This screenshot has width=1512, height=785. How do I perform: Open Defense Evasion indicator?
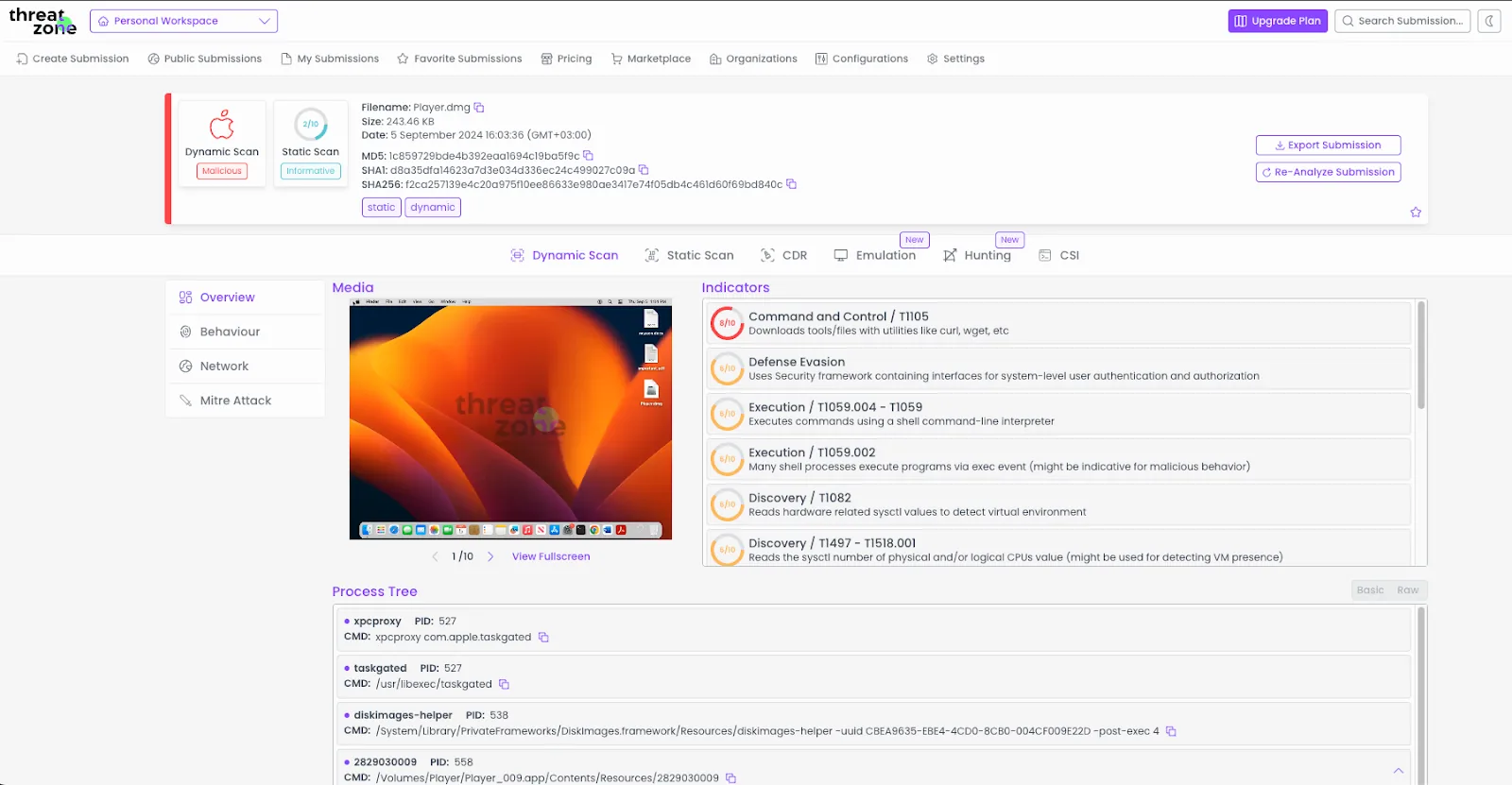coord(1058,368)
